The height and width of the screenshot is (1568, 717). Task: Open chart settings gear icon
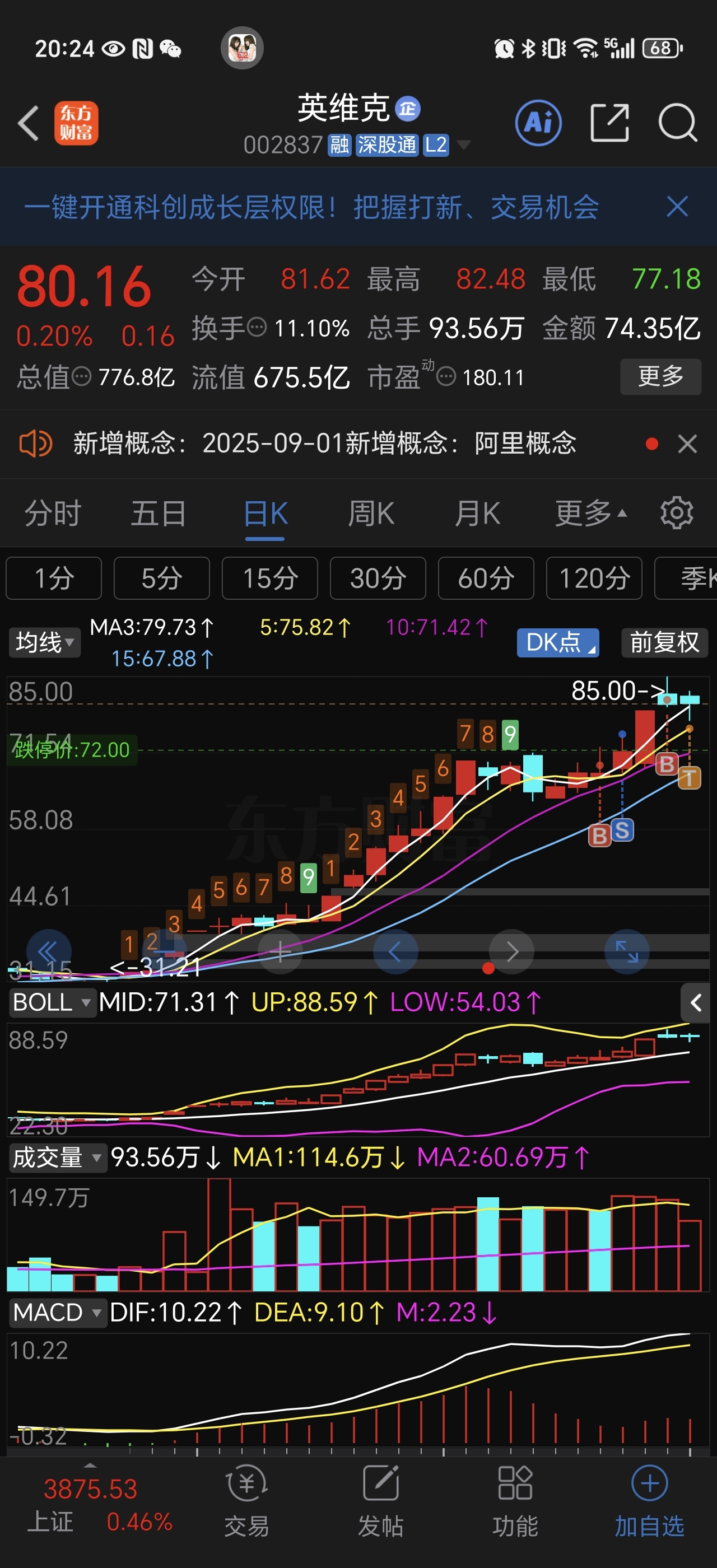tap(676, 513)
